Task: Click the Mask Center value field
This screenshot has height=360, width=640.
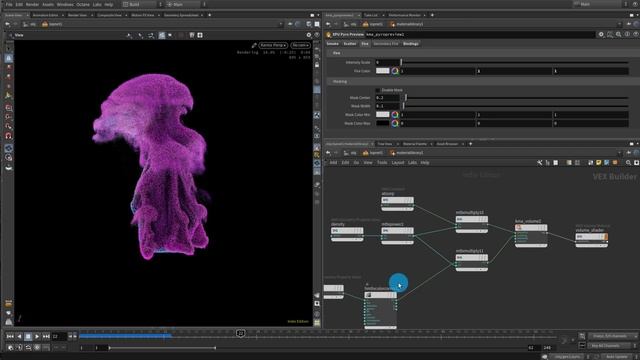Action: click(387, 98)
